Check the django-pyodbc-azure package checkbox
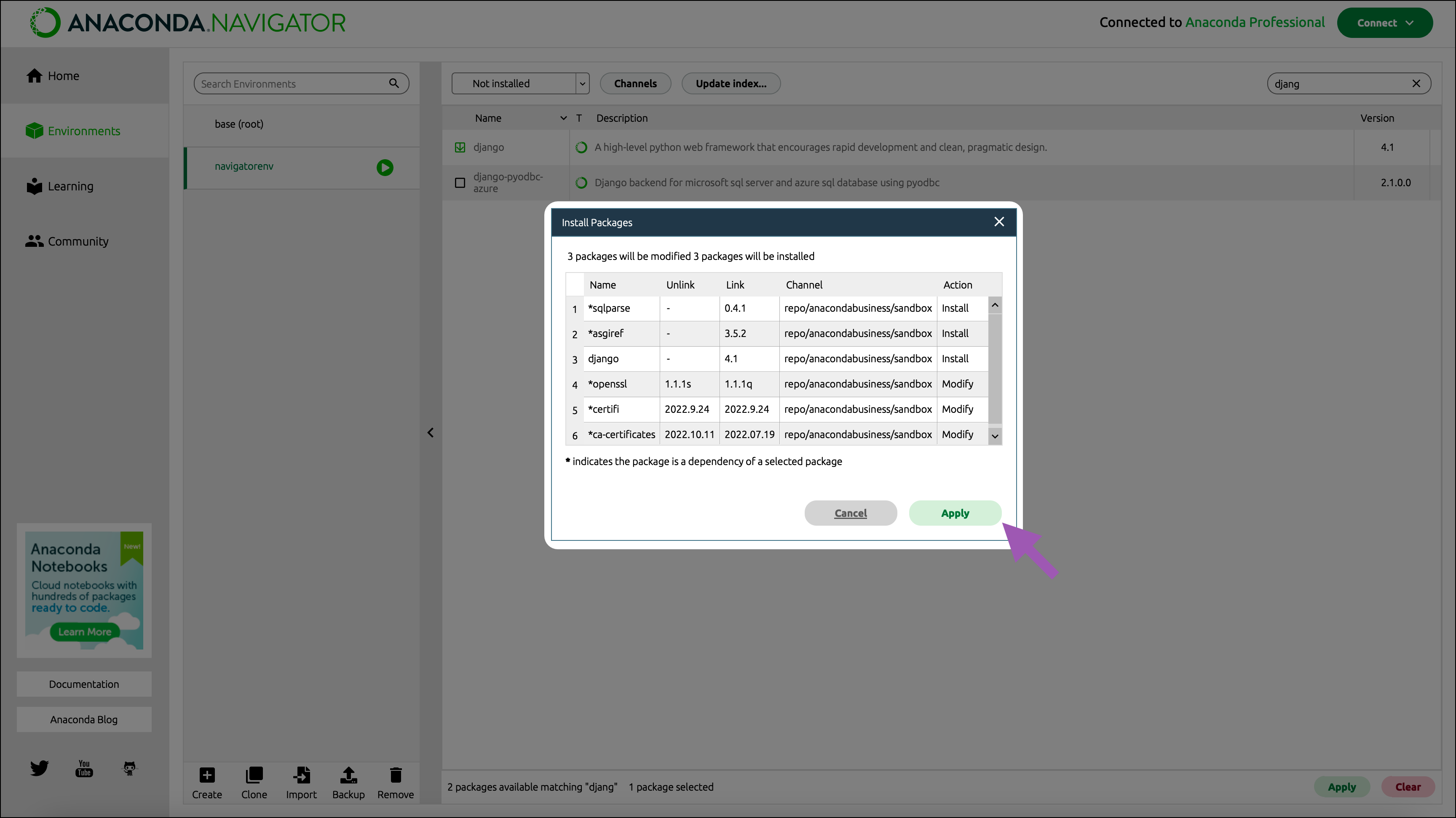1456x818 pixels. [x=460, y=182]
